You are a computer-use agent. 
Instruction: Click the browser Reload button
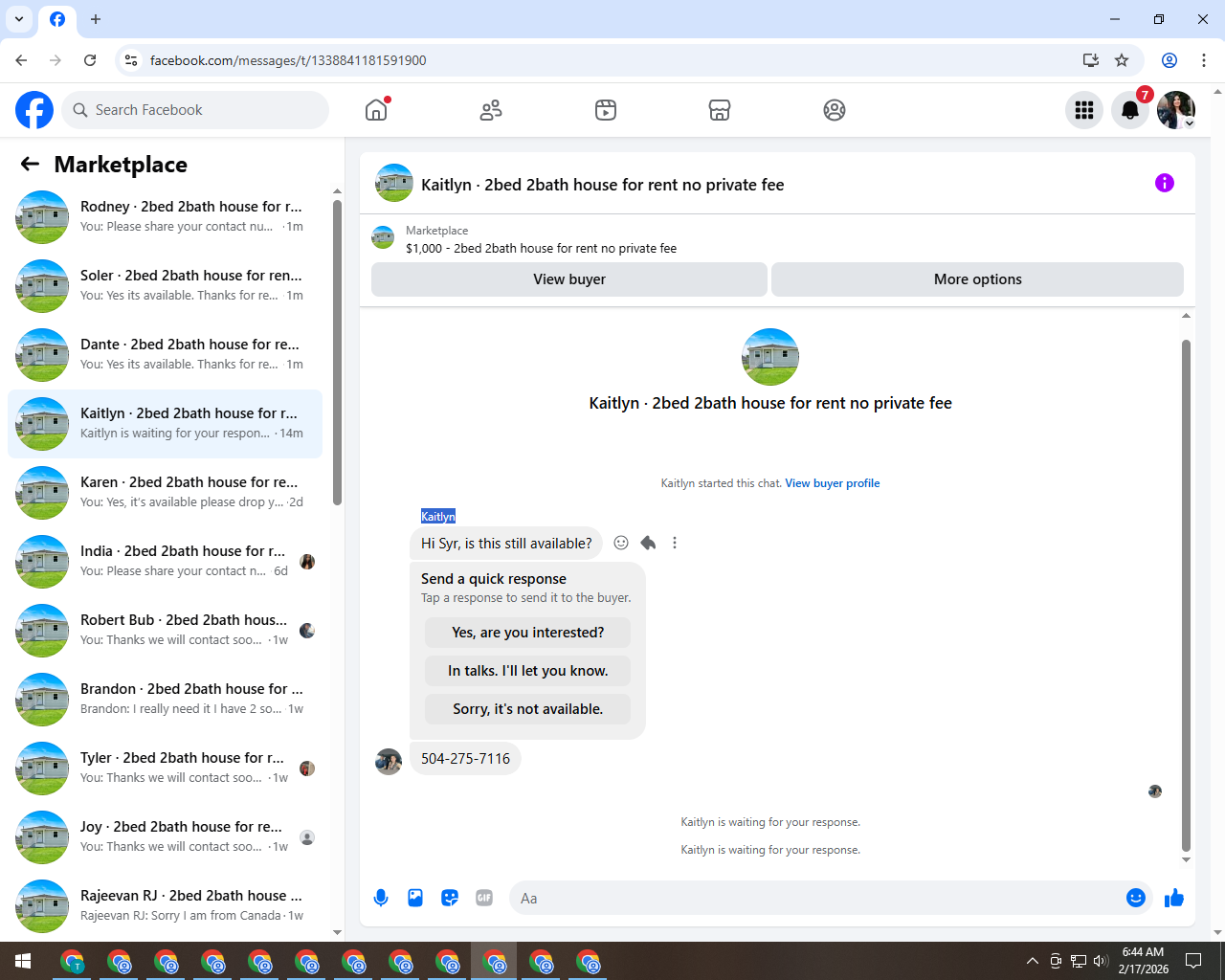[90, 60]
